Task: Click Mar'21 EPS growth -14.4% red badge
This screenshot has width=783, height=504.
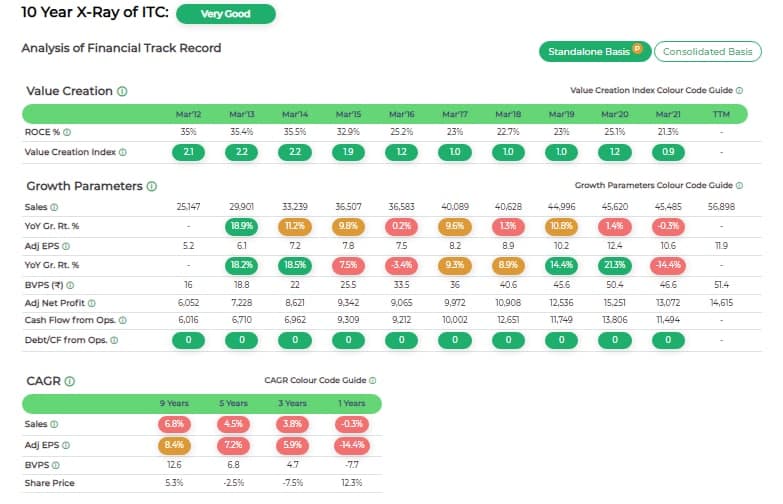Action: pyautogui.click(x=668, y=264)
